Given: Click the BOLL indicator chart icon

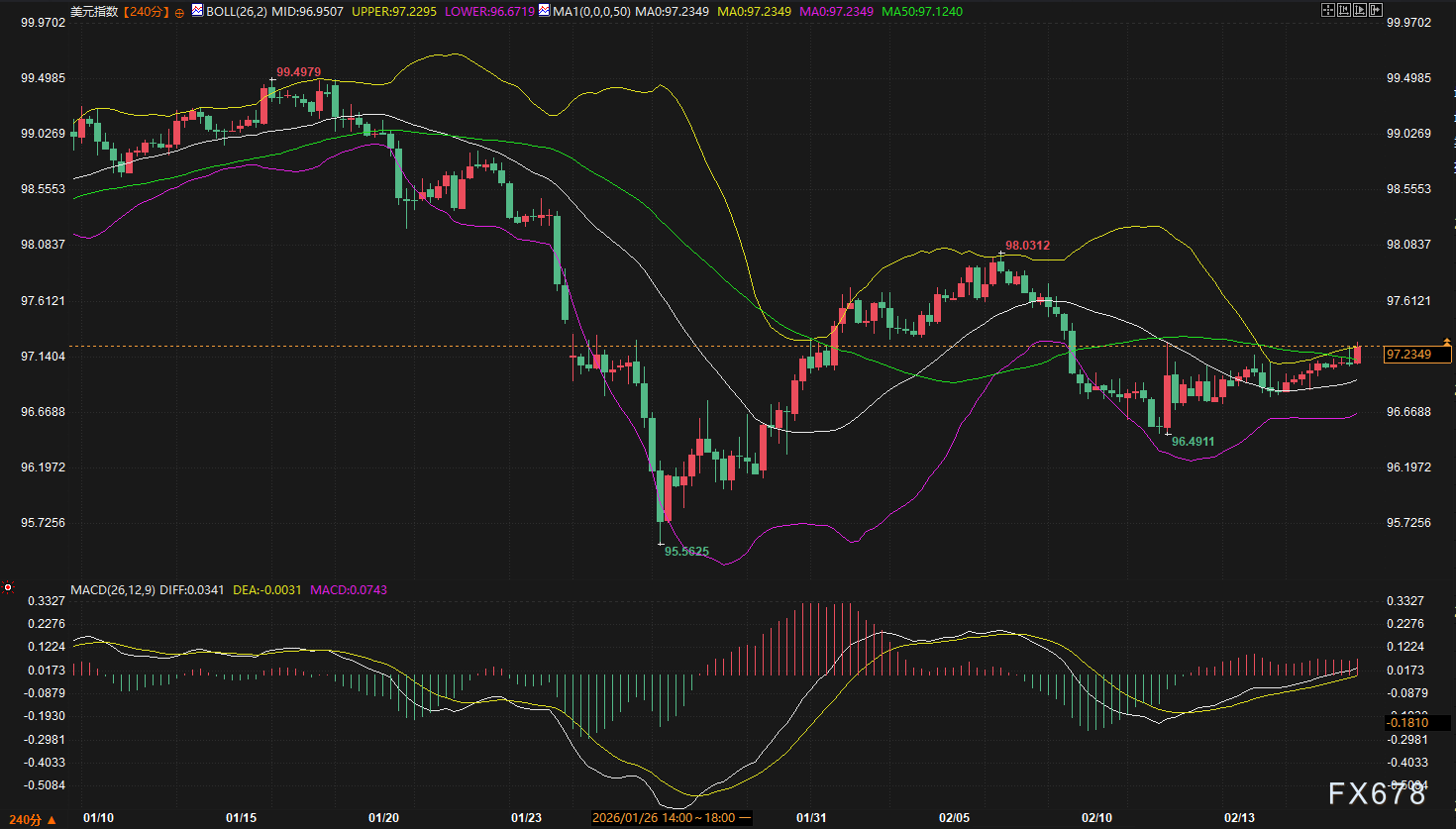Looking at the screenshot, I should coord(198,11).
